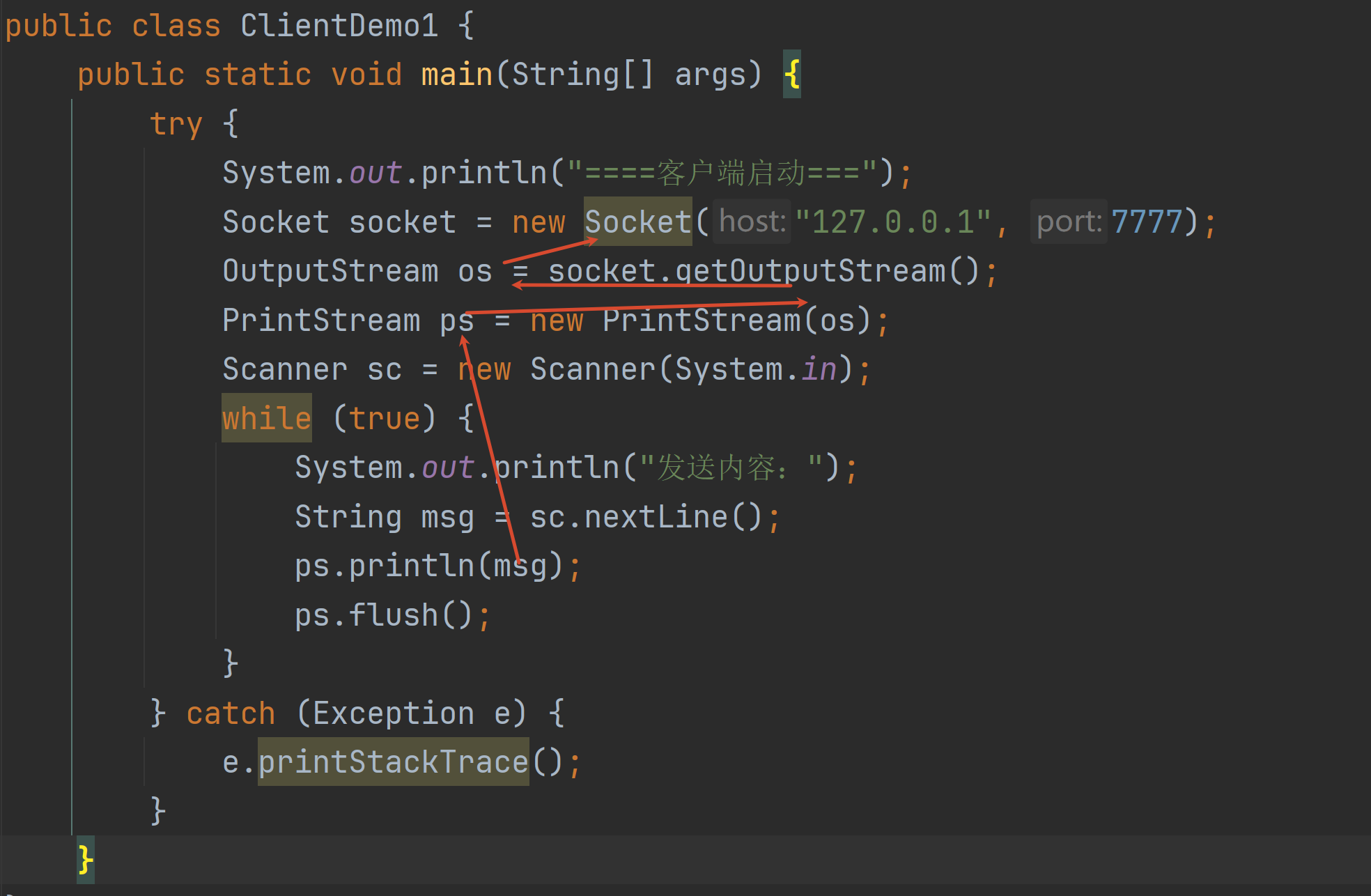Click the port parameter hint
Viewport: 1371px width, 896px height.
(x=1068, y=222)
